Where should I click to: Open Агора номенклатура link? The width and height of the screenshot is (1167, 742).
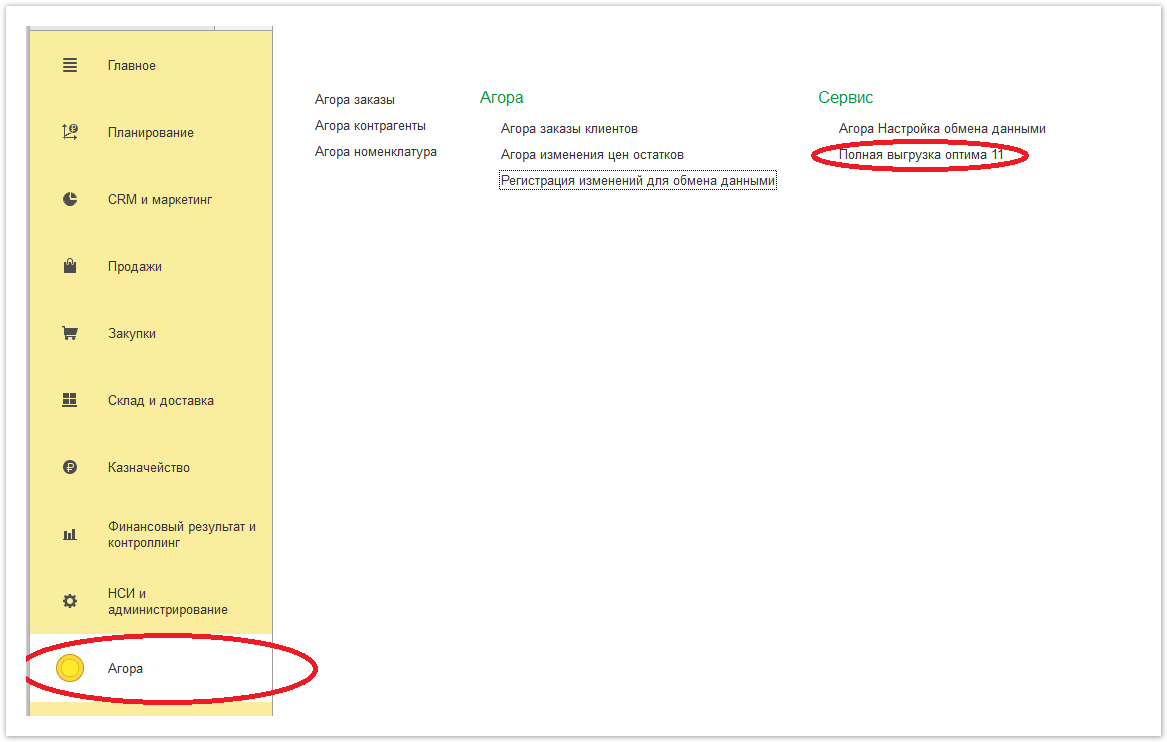[376, 152]
